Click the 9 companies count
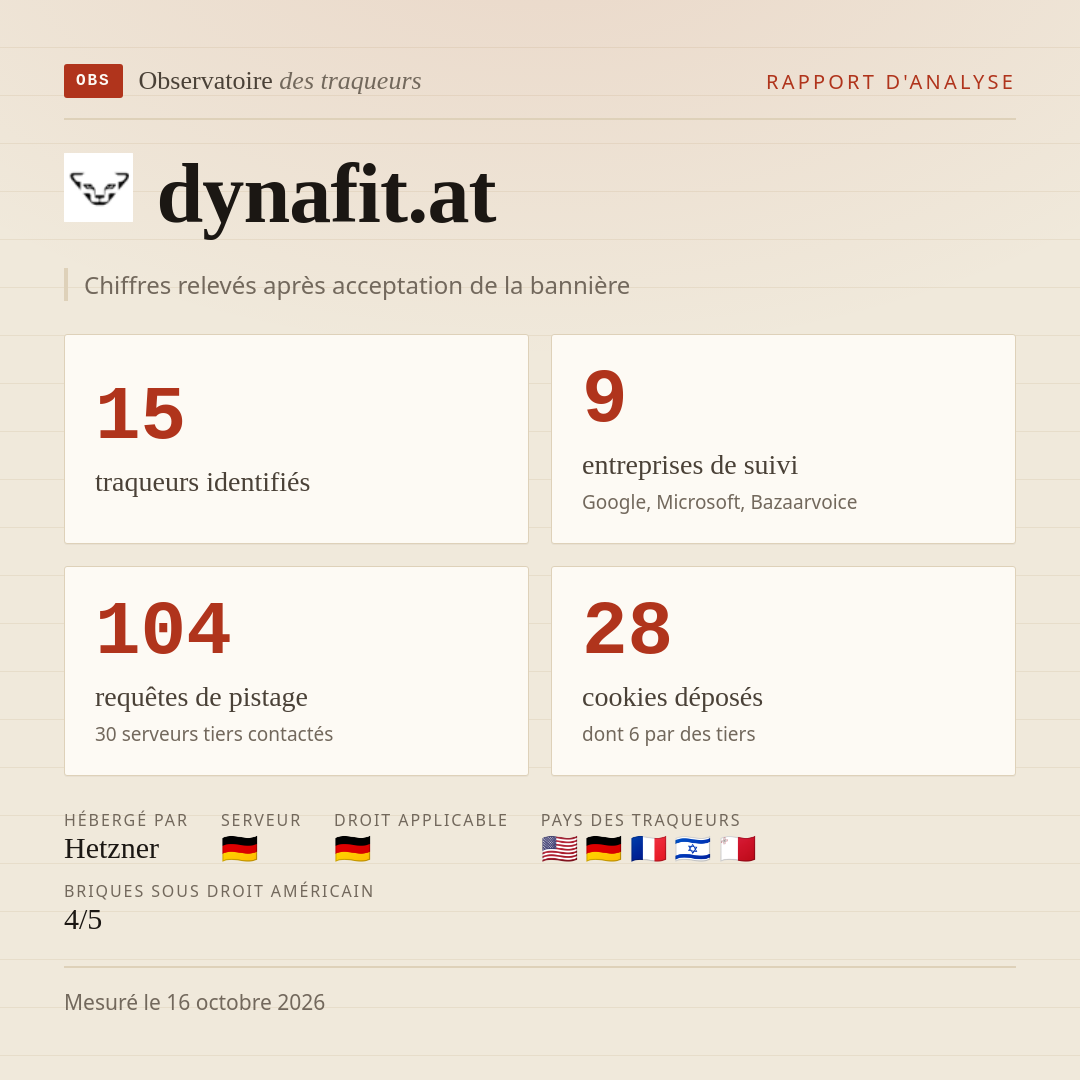This screenshot has height=1080, width=1080. click(x=604, y=397)
